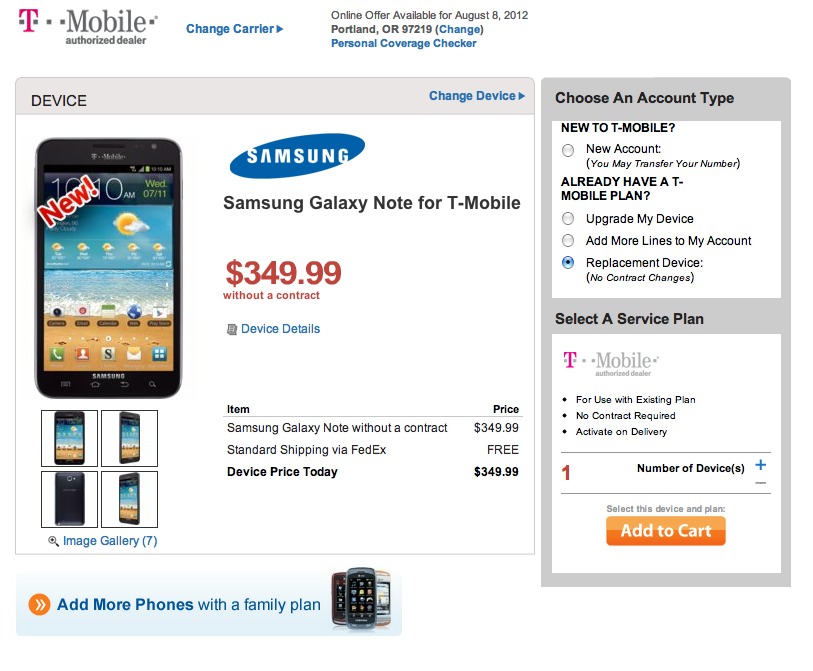Open Image Gallery (7) link

click(x=110, y=541)
